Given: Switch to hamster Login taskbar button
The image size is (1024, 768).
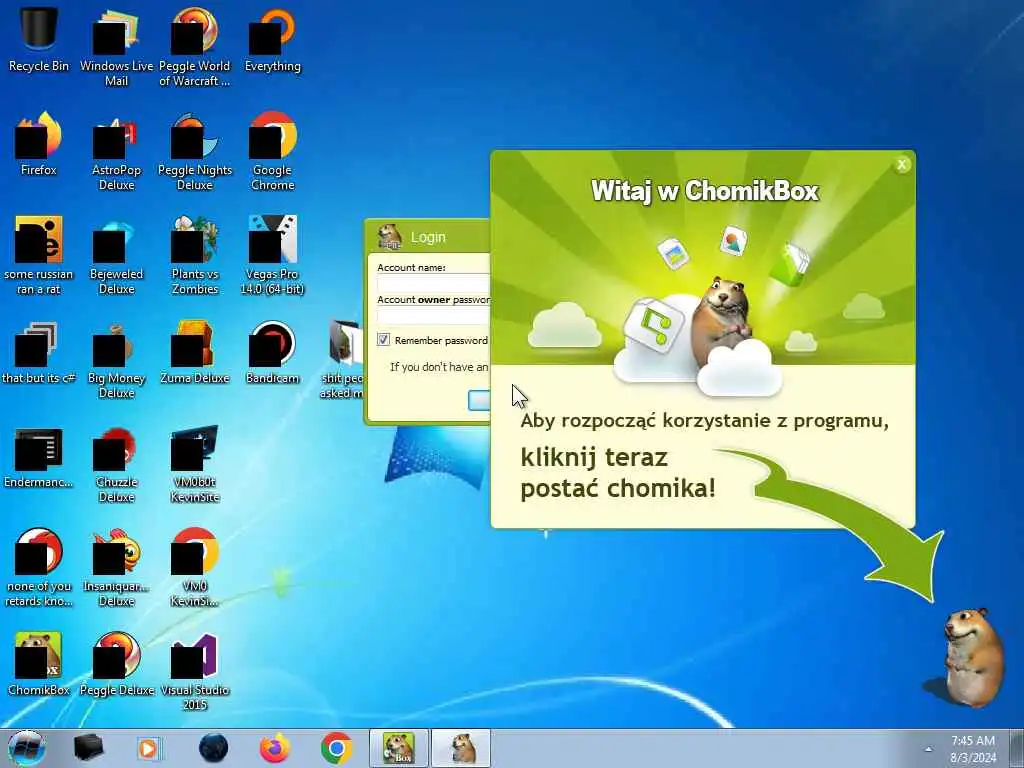Looking at the screenshot, I should pyautogui.click(x=461, y=748).
